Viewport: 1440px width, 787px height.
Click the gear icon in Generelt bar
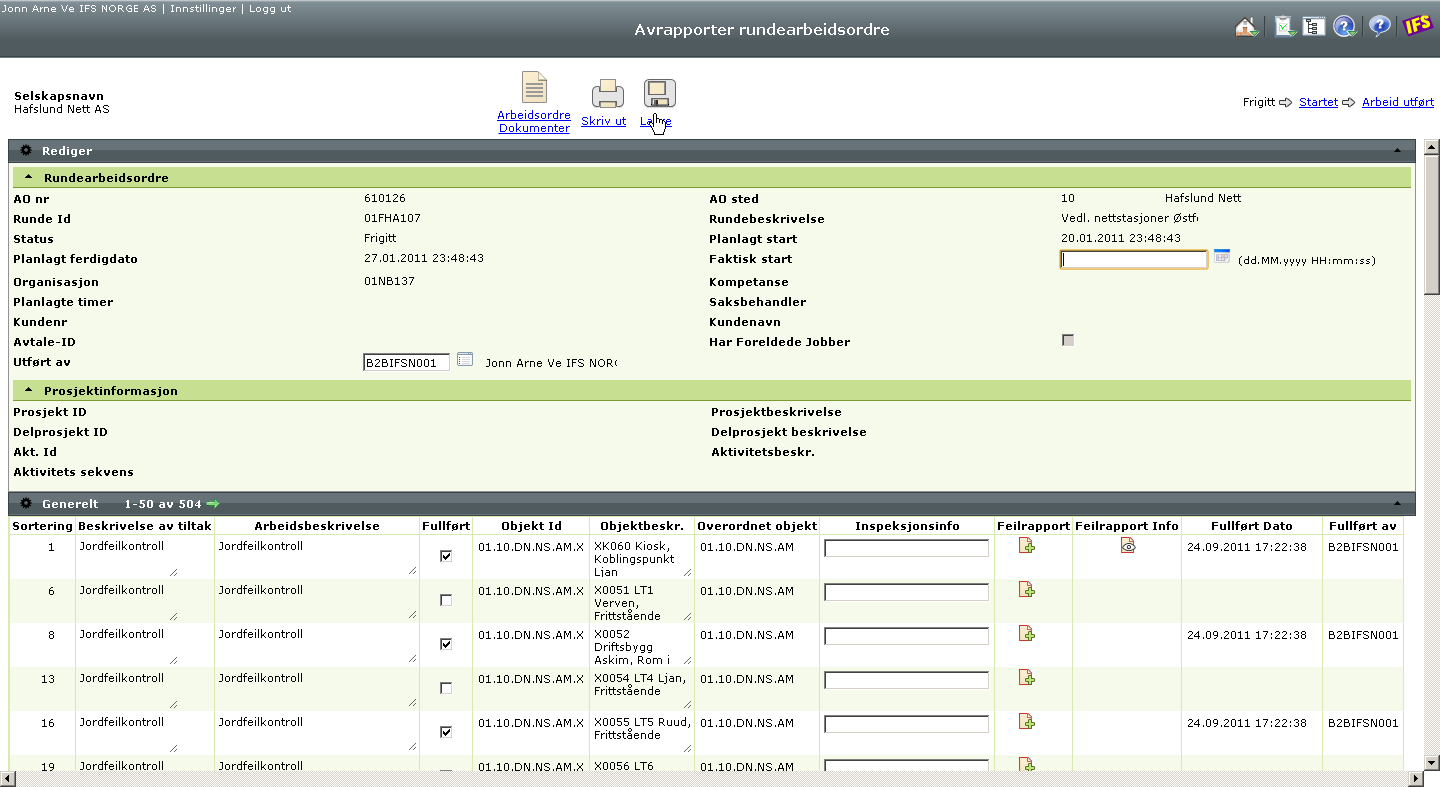click(26, 503)
